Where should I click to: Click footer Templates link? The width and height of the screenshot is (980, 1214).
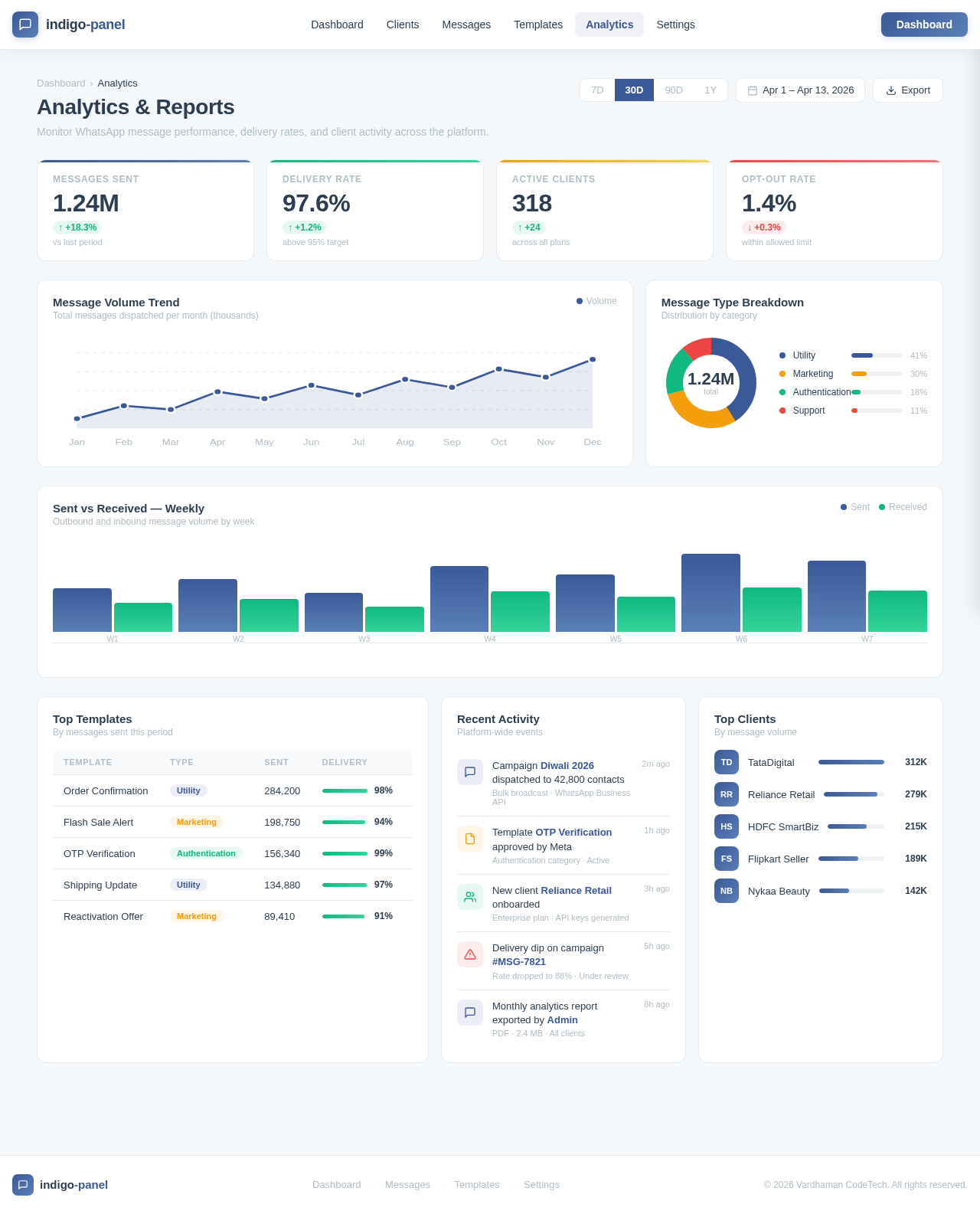(x=477, y=1185)
